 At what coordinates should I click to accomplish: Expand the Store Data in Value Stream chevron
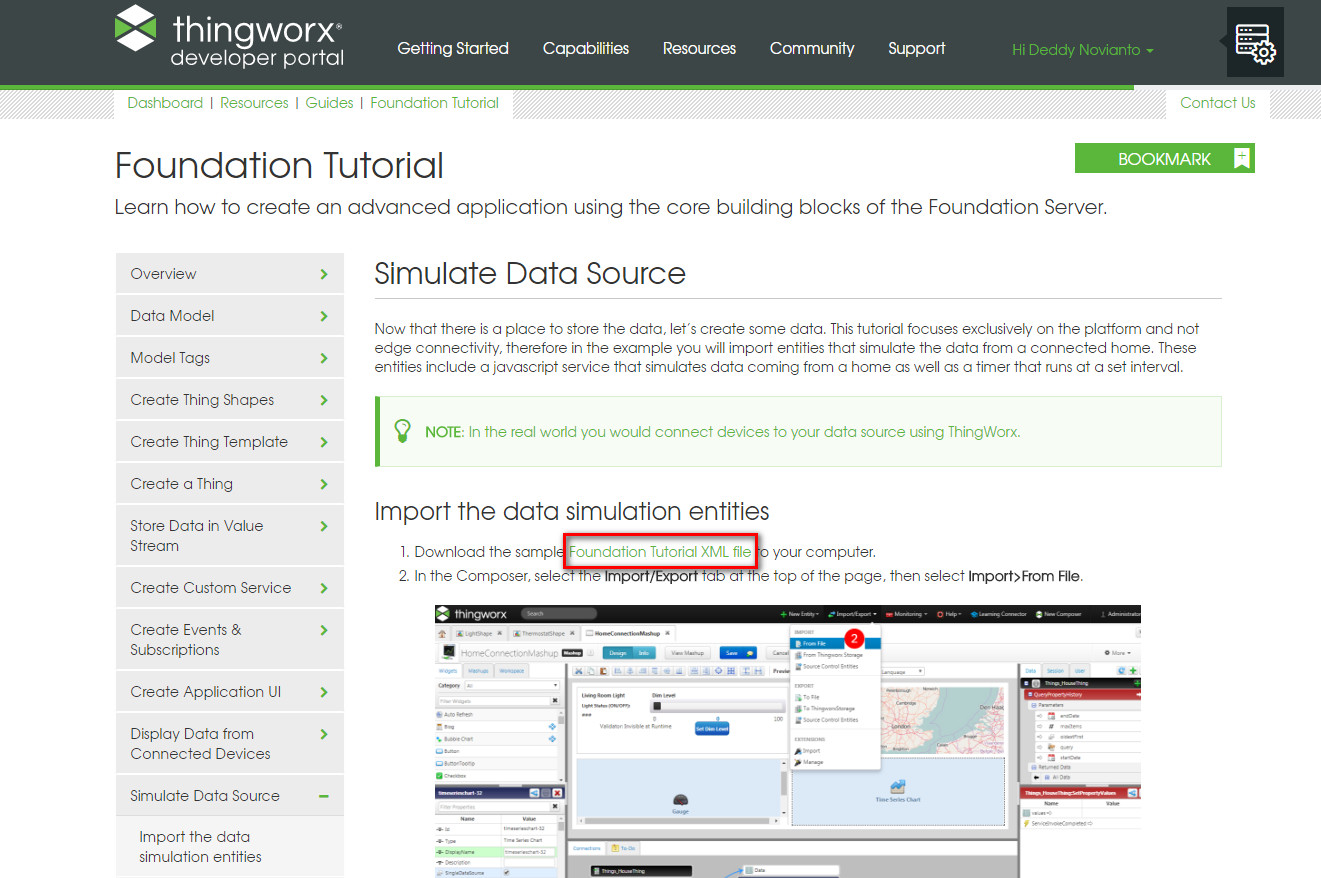(324, 526)
